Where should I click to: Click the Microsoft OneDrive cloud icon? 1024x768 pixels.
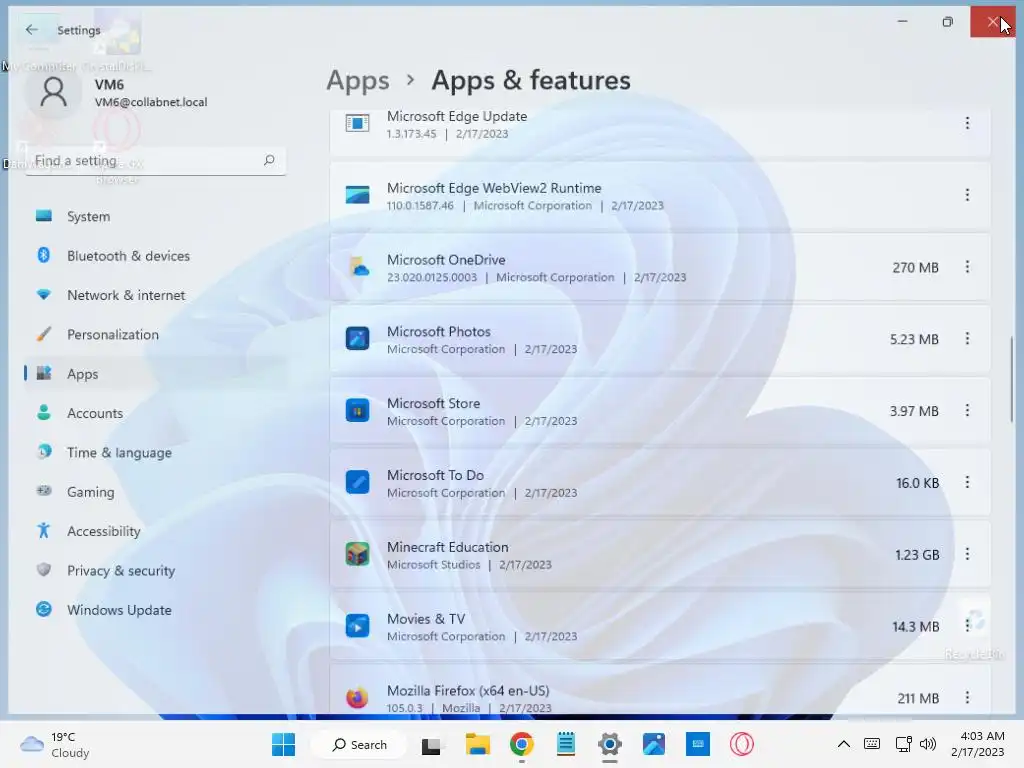pos(359,266)
